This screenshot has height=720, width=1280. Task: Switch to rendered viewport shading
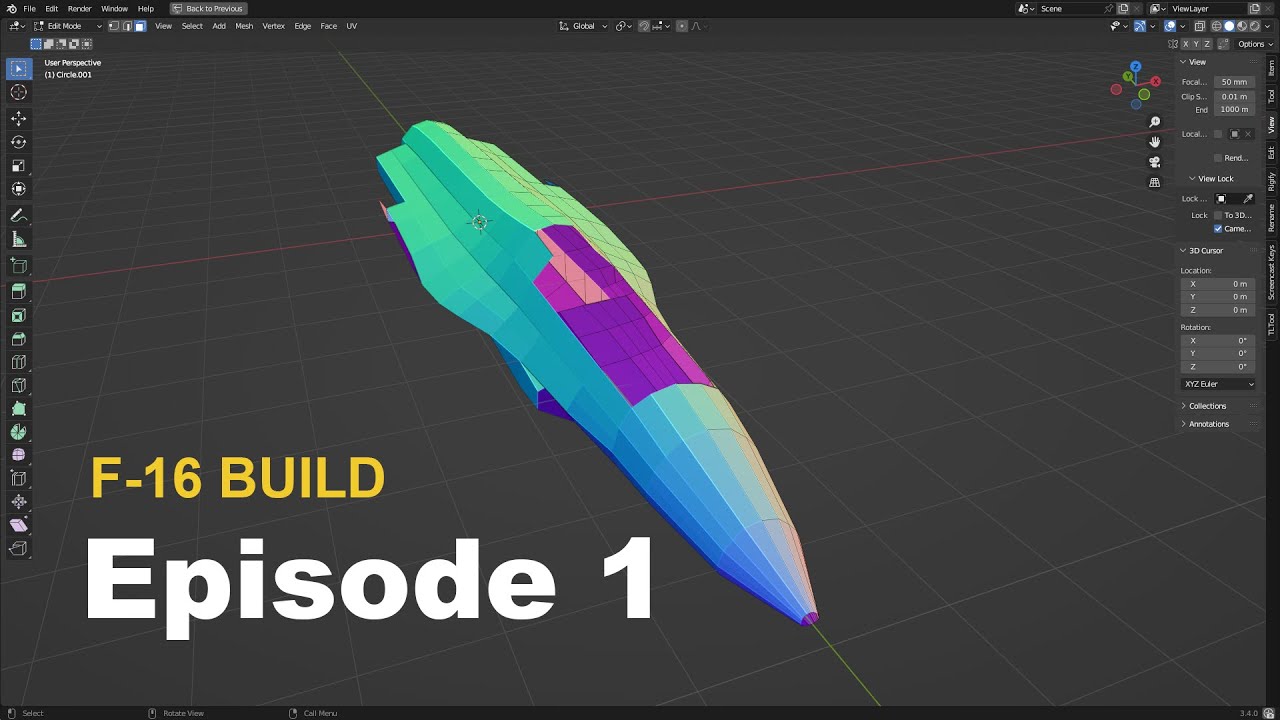[1254, 26]
